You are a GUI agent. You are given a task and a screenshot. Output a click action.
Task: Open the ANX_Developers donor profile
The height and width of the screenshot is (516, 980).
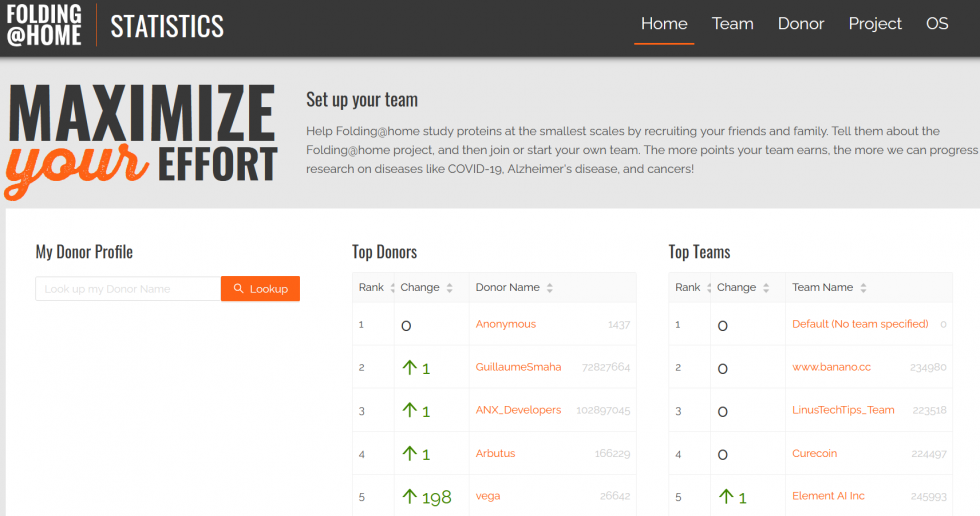(518, 410)
